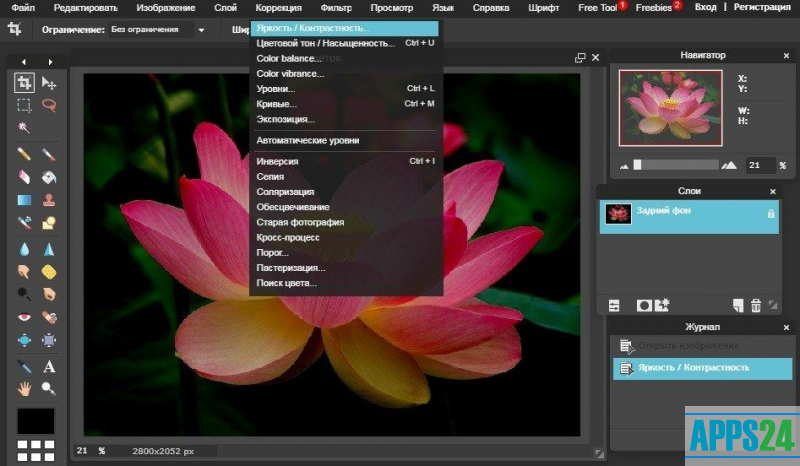
Task: Select the Clone Stamp tool
Action: (x=49, y=200)
